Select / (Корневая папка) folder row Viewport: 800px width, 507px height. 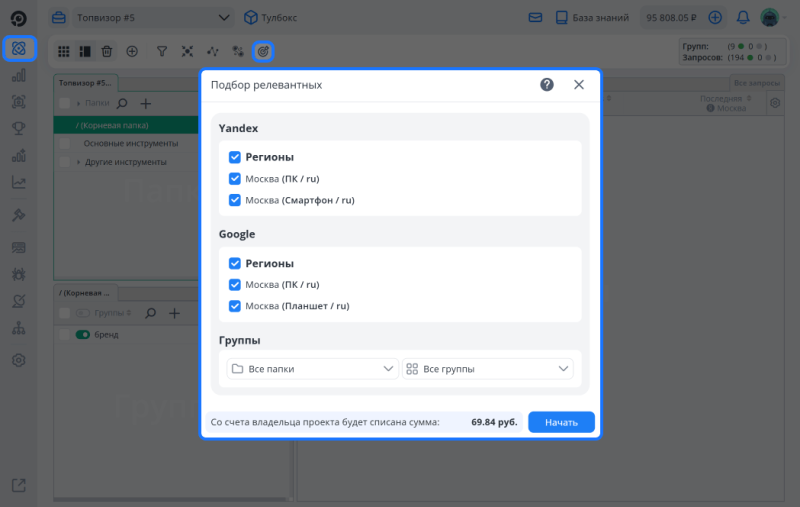126,125
